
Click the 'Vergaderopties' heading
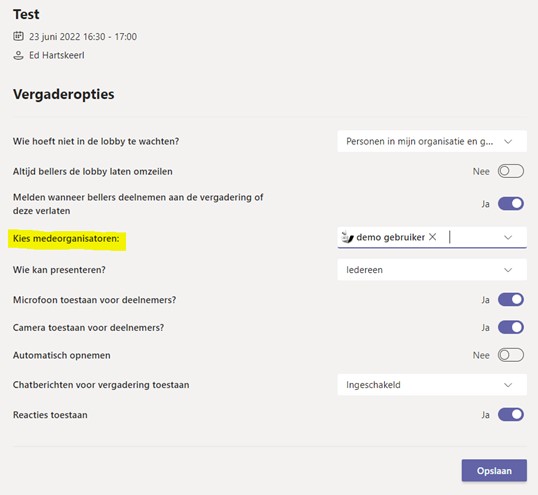(x=63, y=94)
